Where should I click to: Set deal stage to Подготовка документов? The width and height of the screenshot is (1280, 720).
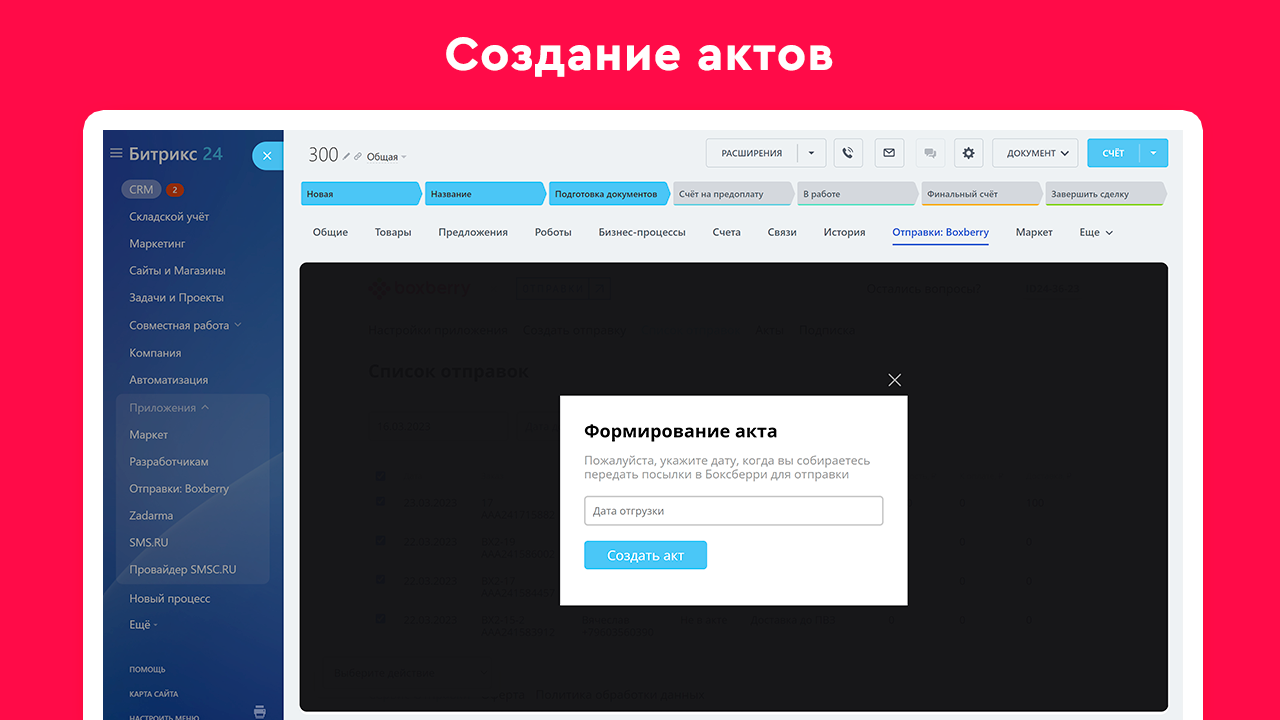[x=609, y=194]
